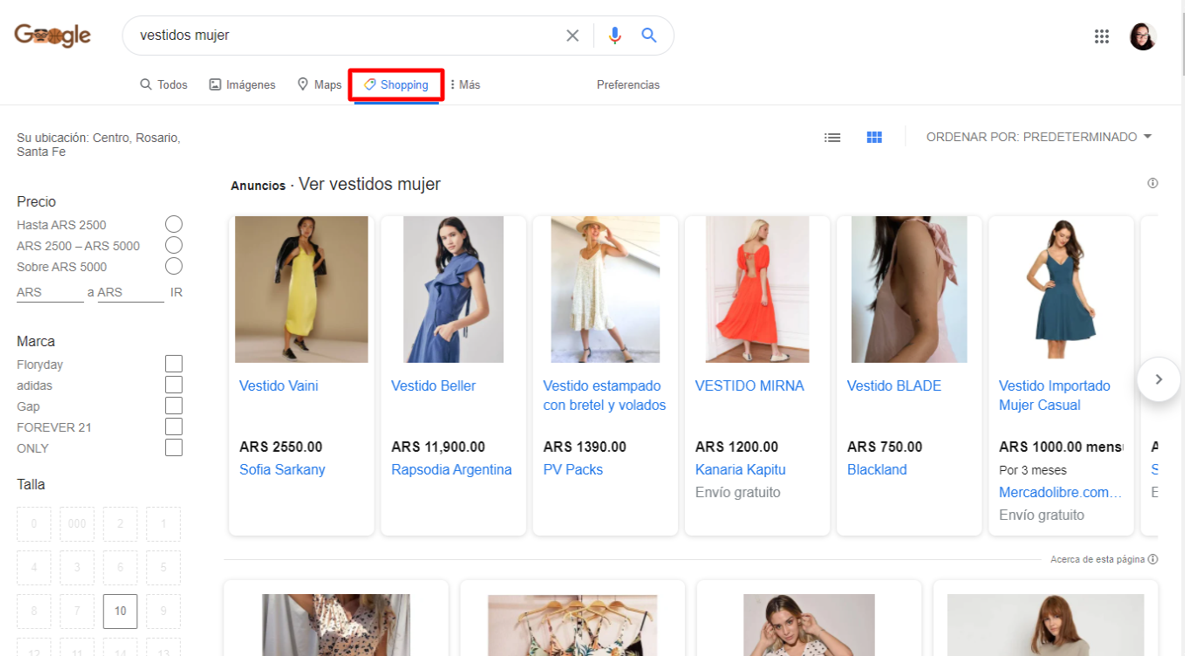Select size 10 in Talla

(x=120, y=611)
